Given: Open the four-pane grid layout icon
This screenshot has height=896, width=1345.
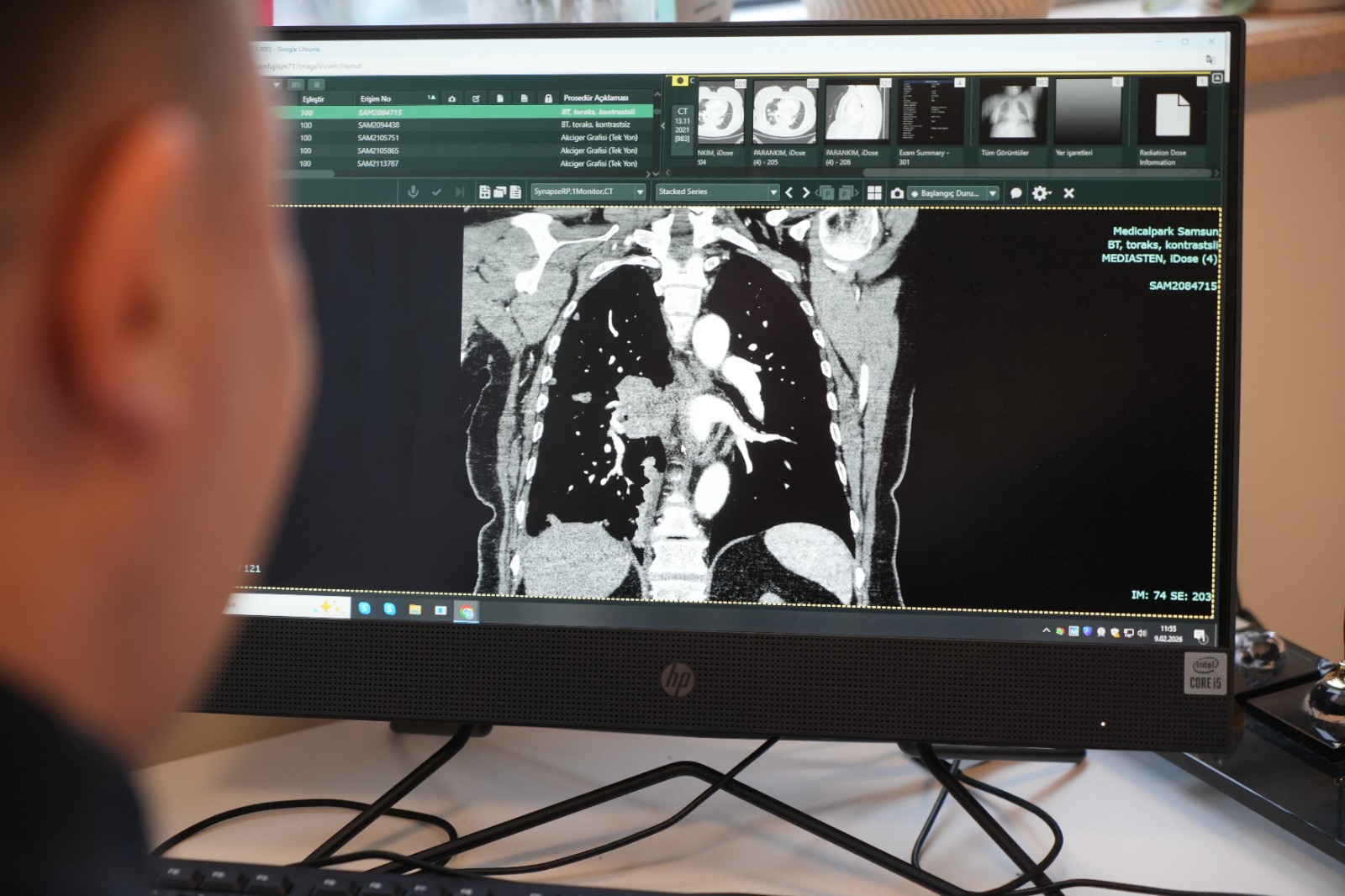Looking at the screenshot, I should 874,193.
